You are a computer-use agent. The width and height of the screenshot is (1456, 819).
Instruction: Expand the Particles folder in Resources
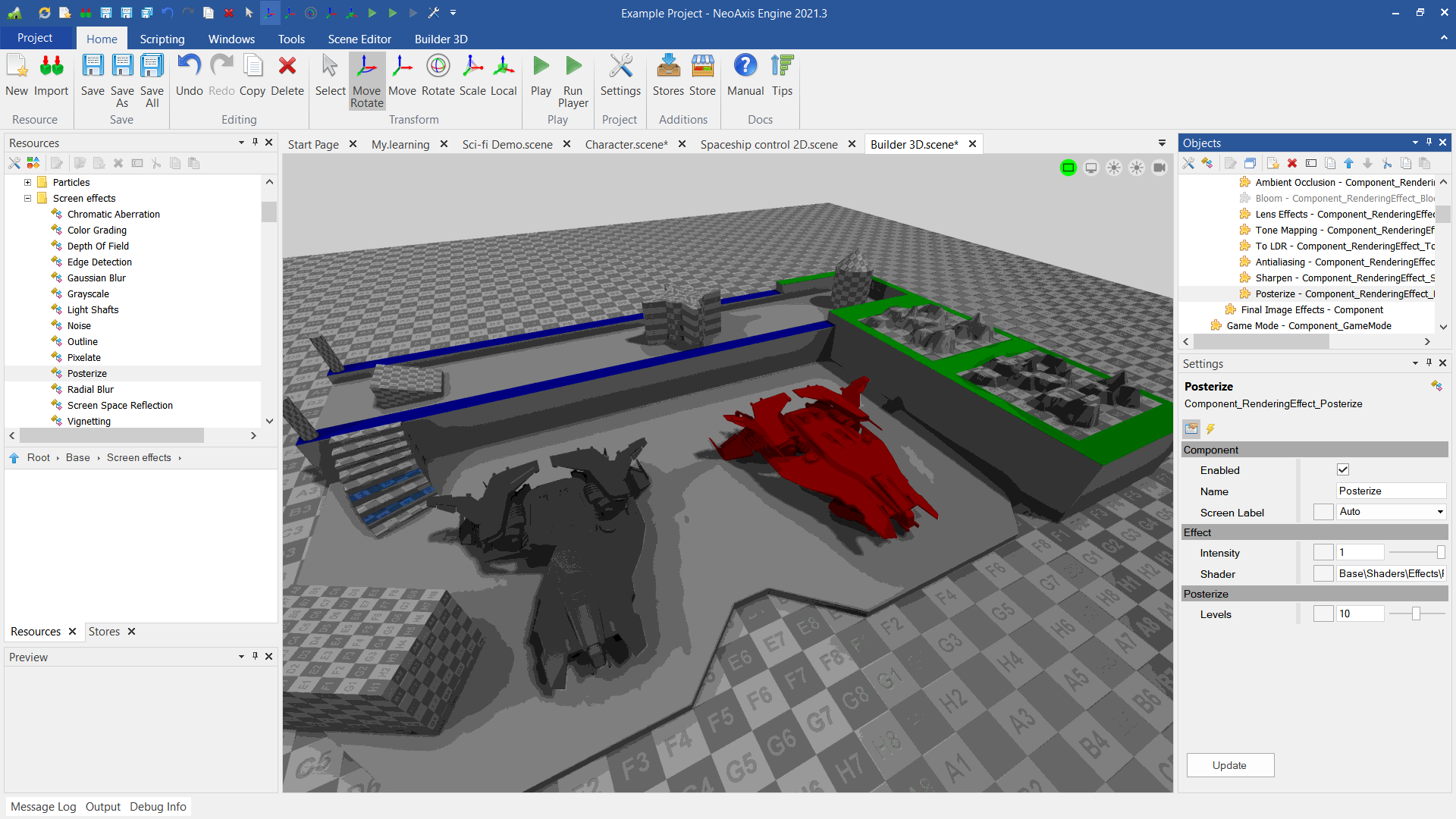[x=27, y=182]
